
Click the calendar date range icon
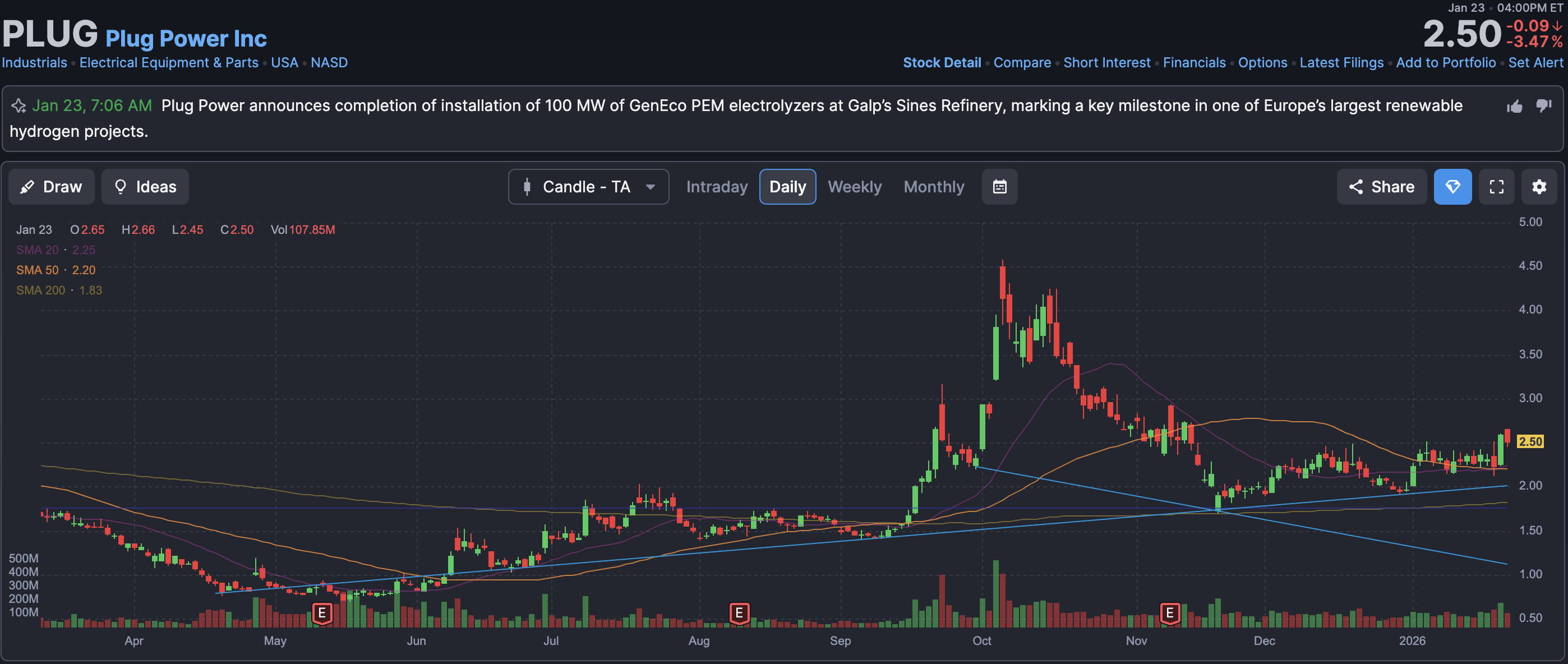(999, 187)
